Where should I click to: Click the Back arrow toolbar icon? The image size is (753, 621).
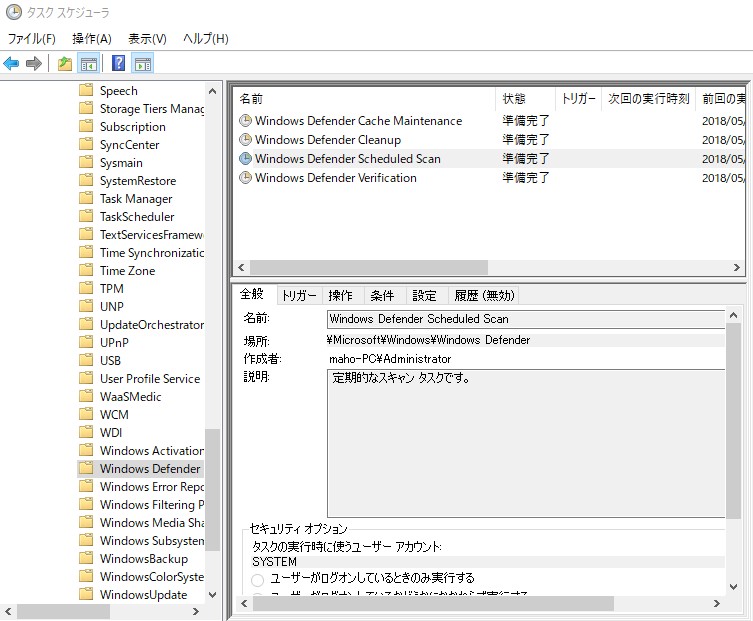pyautogui.click(x=11, y=63)
